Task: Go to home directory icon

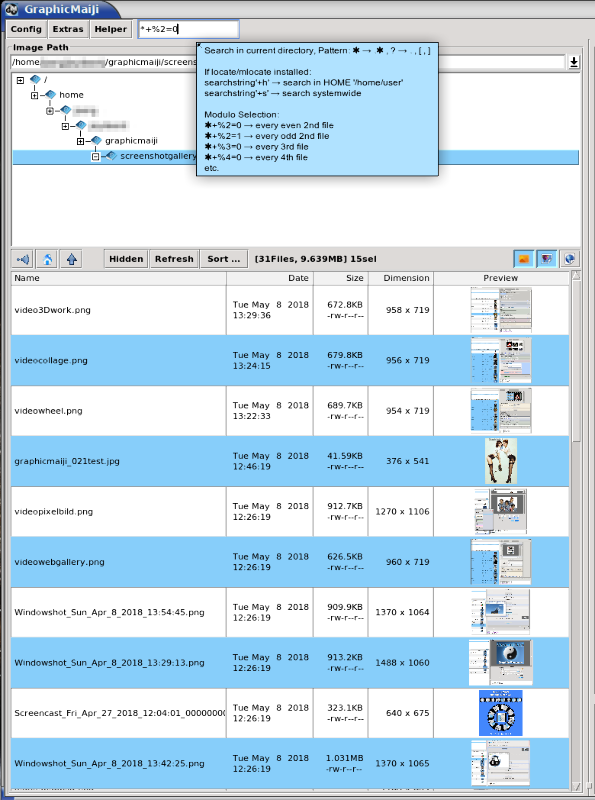Action: (x=47, y=259)
